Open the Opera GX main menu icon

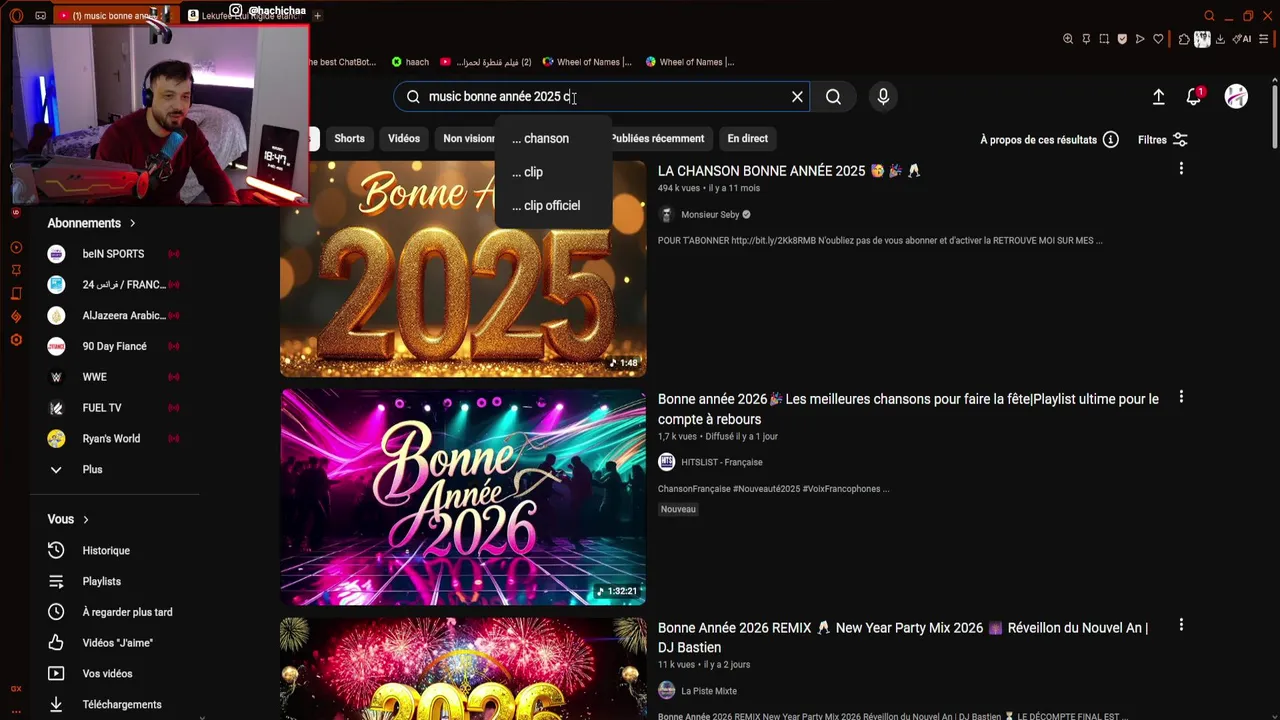[x=16, y=15]
